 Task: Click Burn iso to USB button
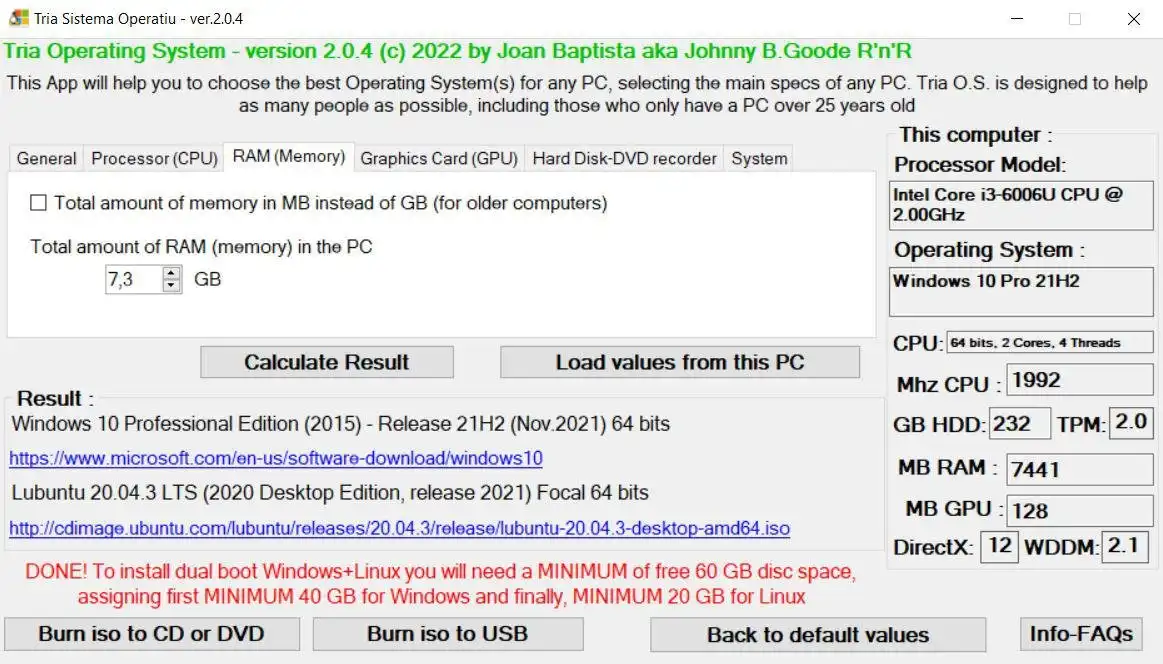(x=448, y=634)
